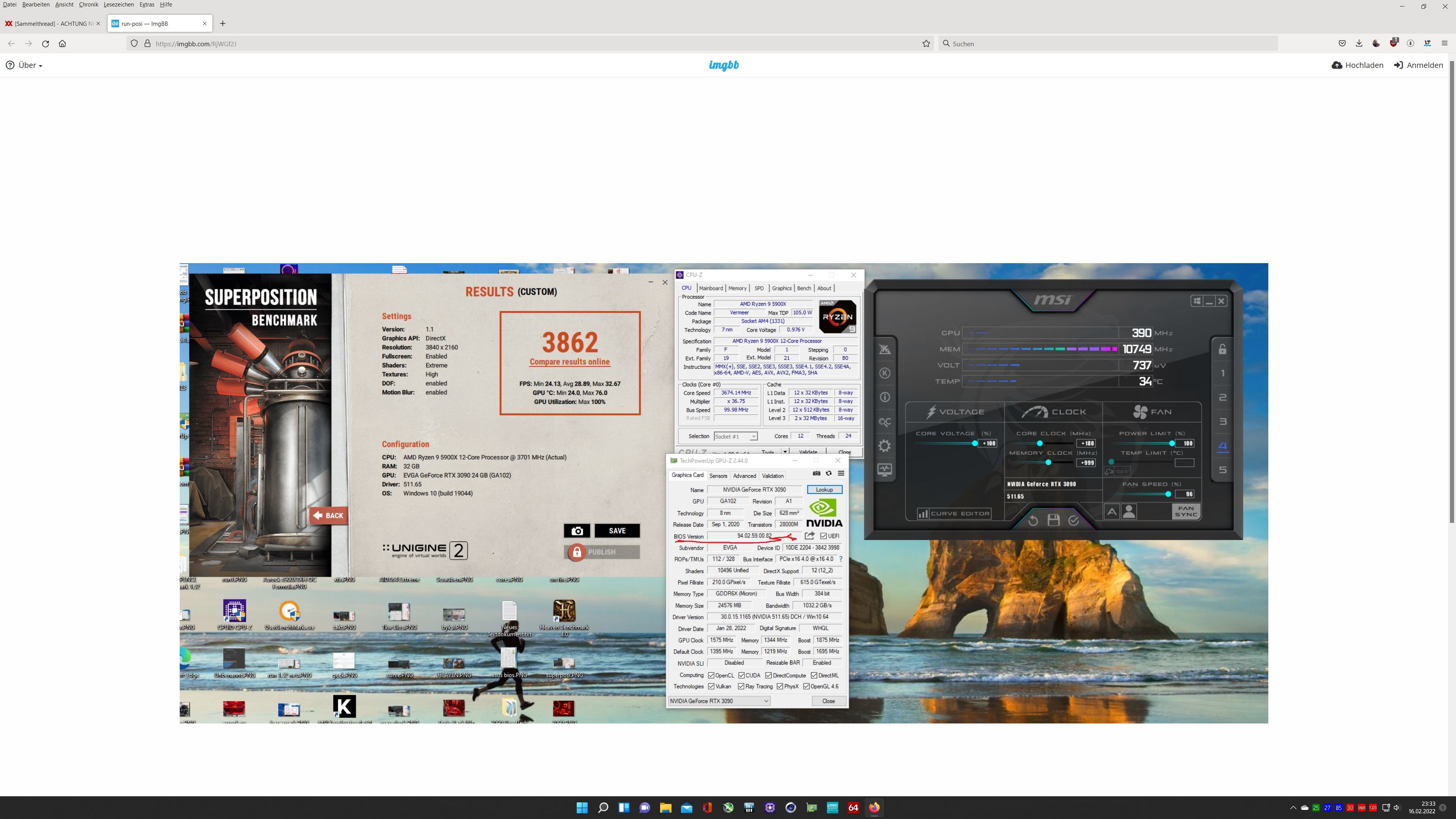The height and width of the screenshot is (819, 1456).
Task: Reload the current browser page
Action: [x=45, y=44]
